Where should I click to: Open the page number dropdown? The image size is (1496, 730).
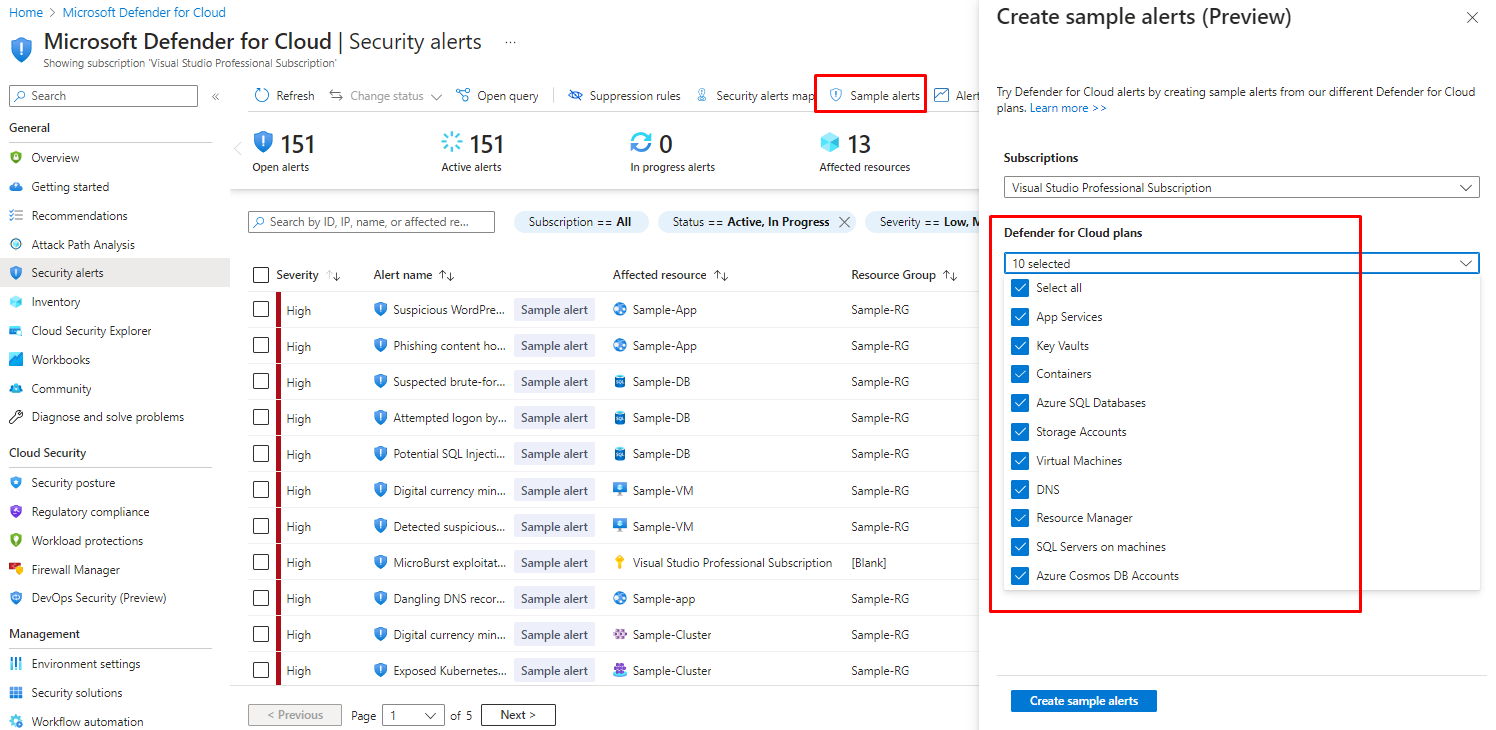tap(414, 715)
